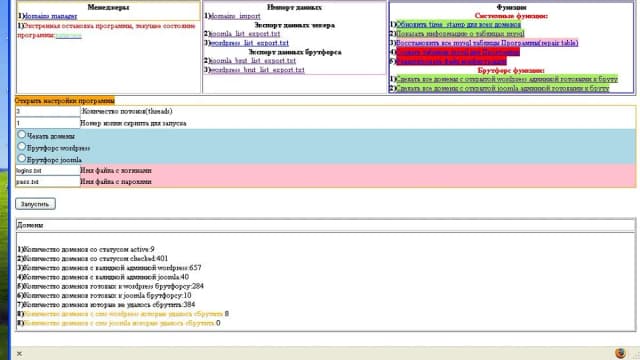This screenshot has width=640, height=360.
Task: Open wordpress_brut_list_export.txt link
Action: pyautogui.click(x=257, y=70)
